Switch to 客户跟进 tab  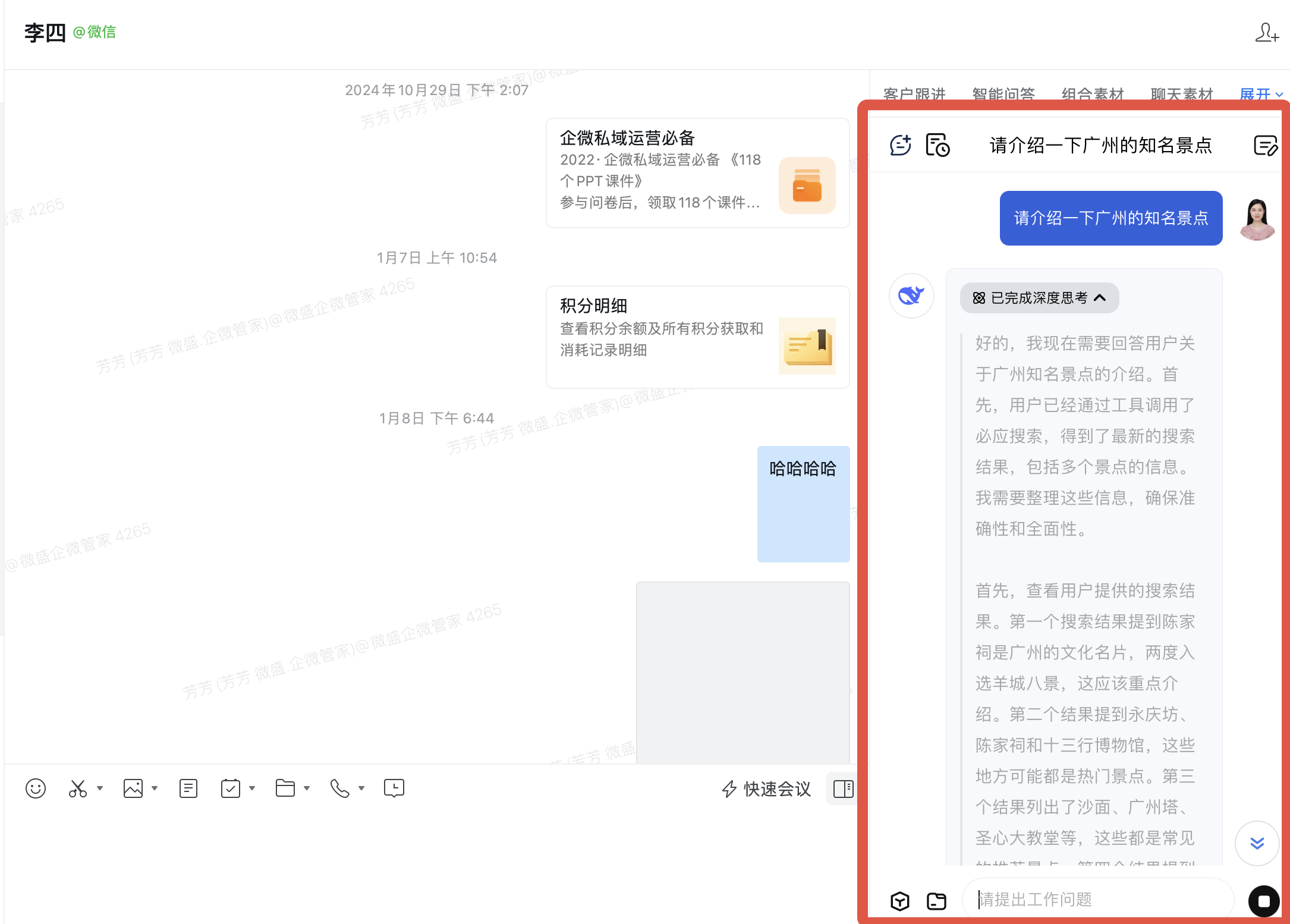[914, 94]
